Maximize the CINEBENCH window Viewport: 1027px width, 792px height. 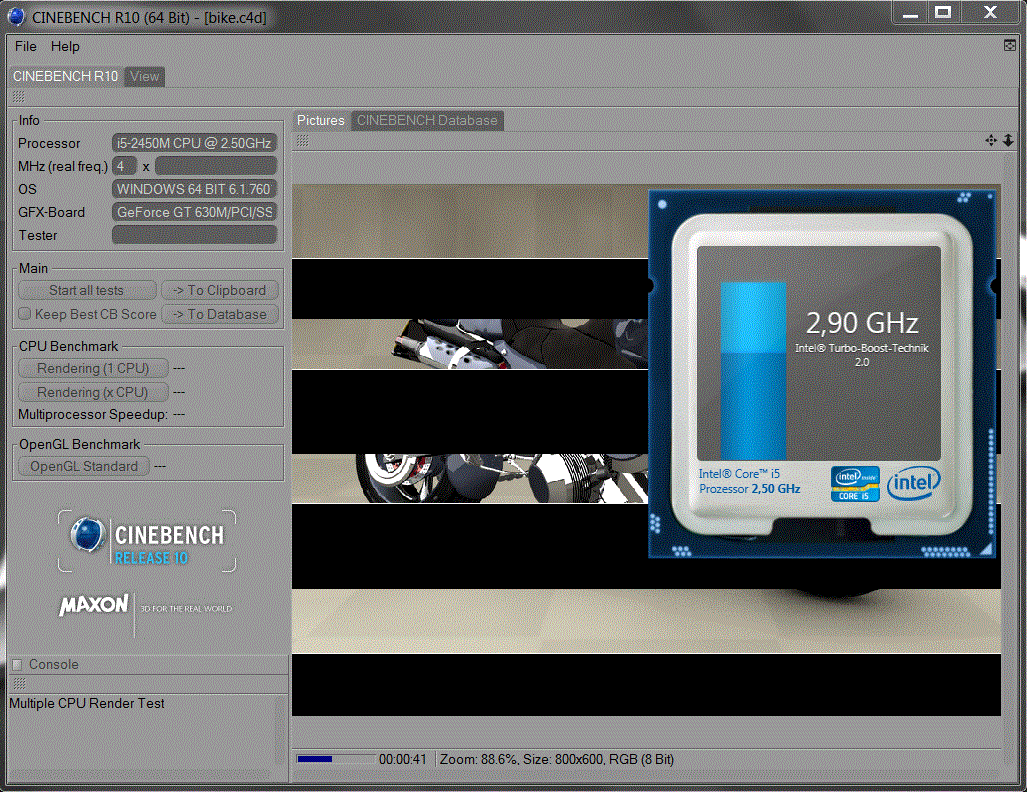[x=943, y=12]
